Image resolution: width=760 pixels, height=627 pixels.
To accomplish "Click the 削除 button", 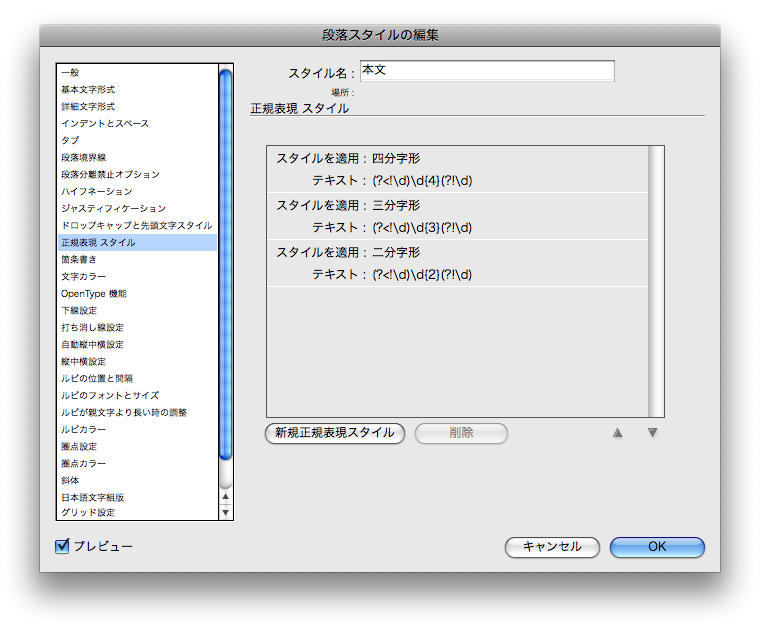I will [x=461, y=433].
